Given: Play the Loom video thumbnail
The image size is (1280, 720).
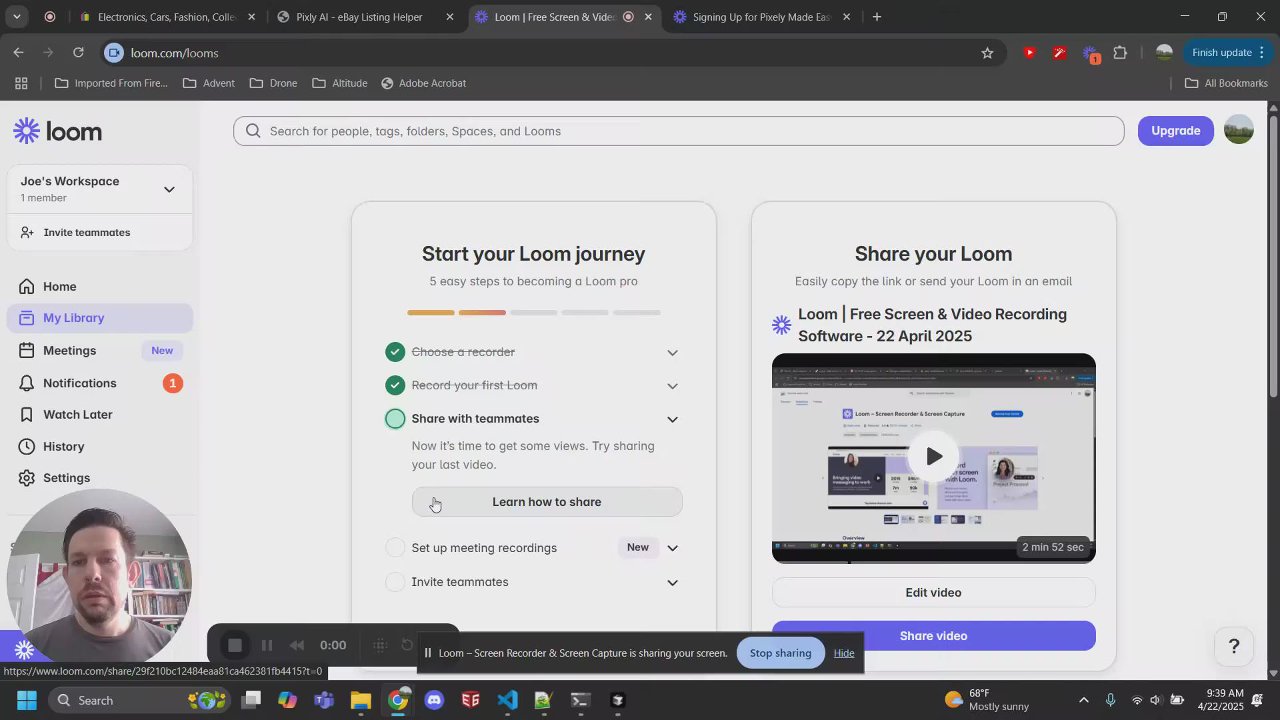Looking at the screenshot, I should (933, 457).
